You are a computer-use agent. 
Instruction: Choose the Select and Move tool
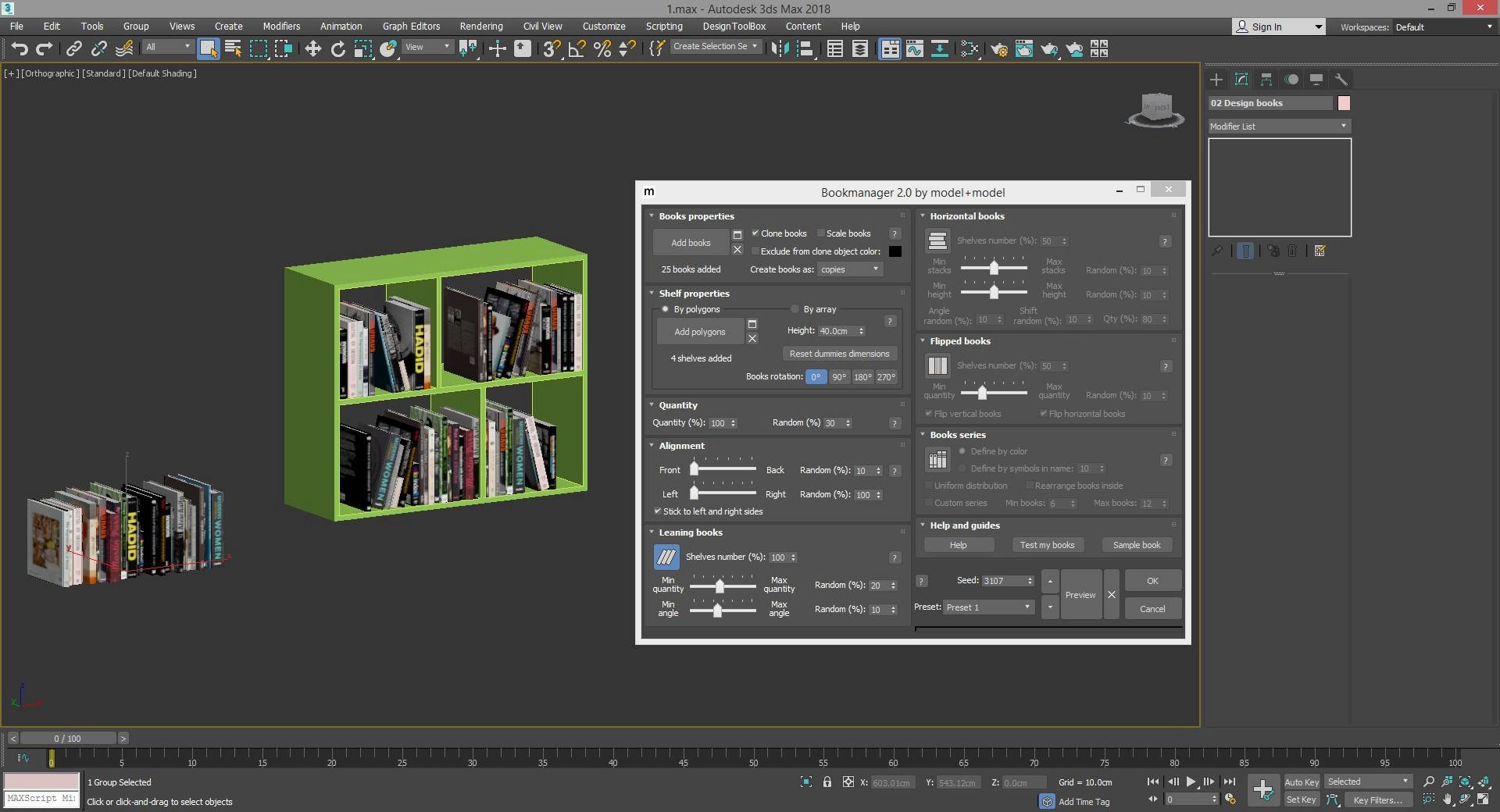click(312, 49)
